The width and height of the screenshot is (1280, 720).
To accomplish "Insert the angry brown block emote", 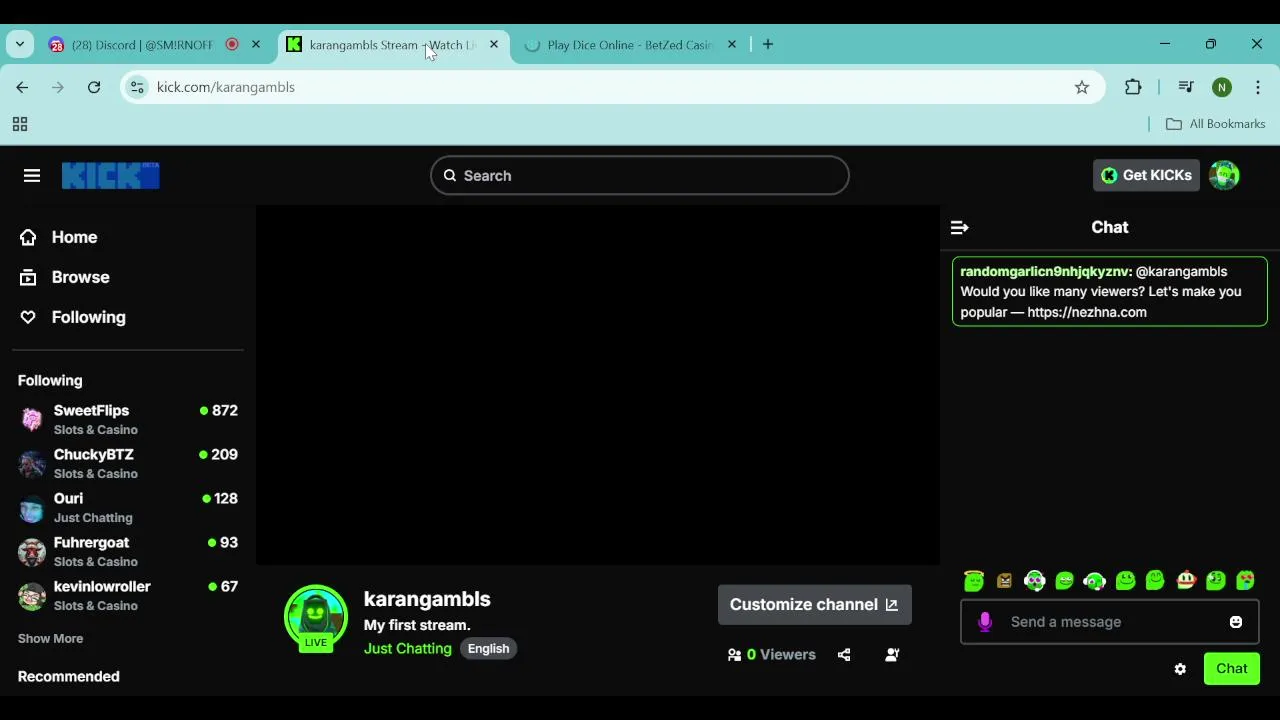I will click(x=1004, y=580).
